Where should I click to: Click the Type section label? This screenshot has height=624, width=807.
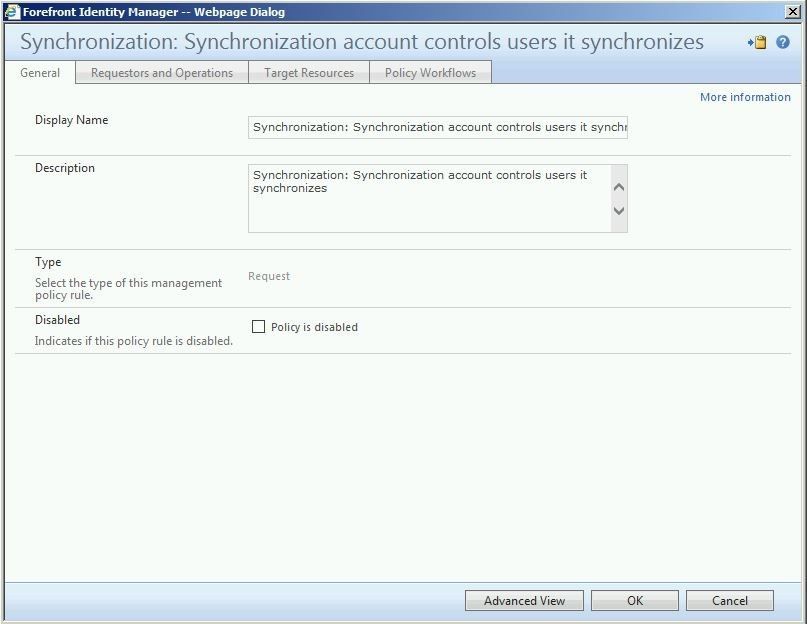pyautogui.click(x=48, y=262)
